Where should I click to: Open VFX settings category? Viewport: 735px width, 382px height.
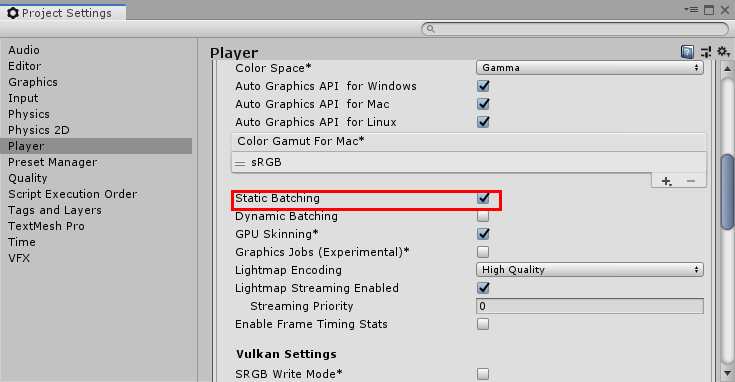pos(19,258)
